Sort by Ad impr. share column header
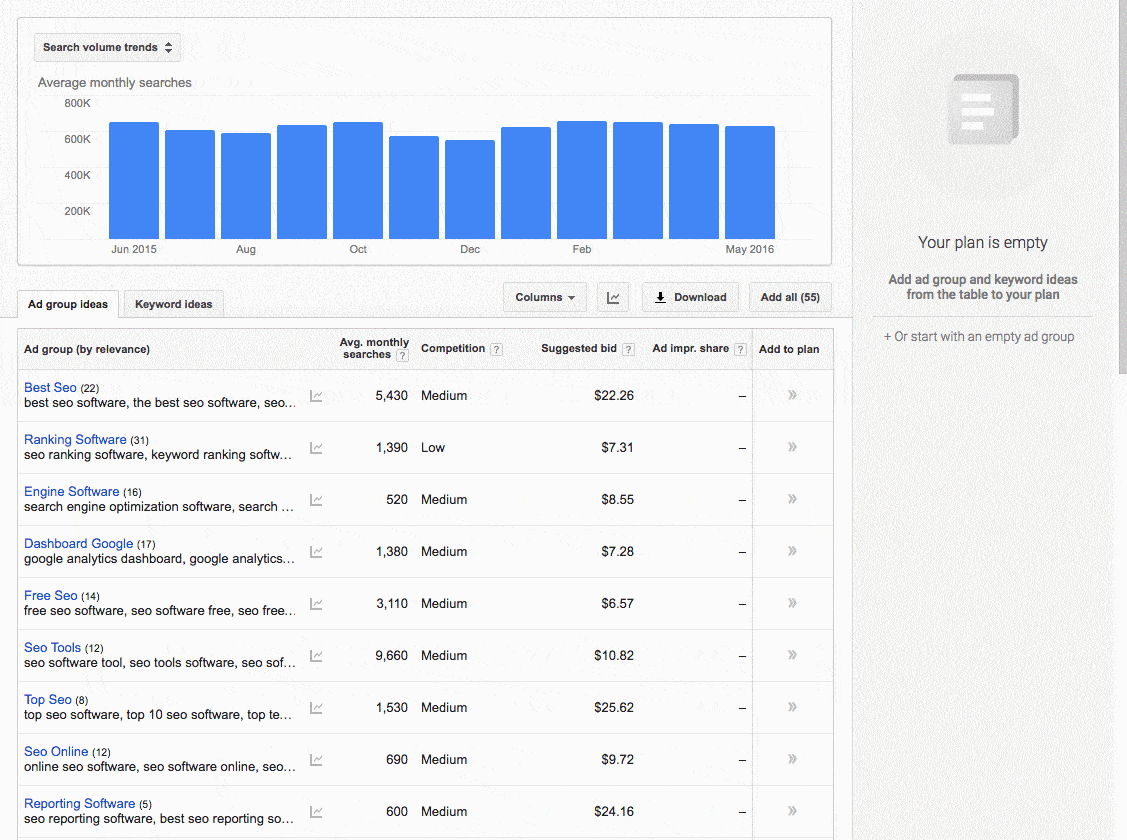 [x=690, y=349]
